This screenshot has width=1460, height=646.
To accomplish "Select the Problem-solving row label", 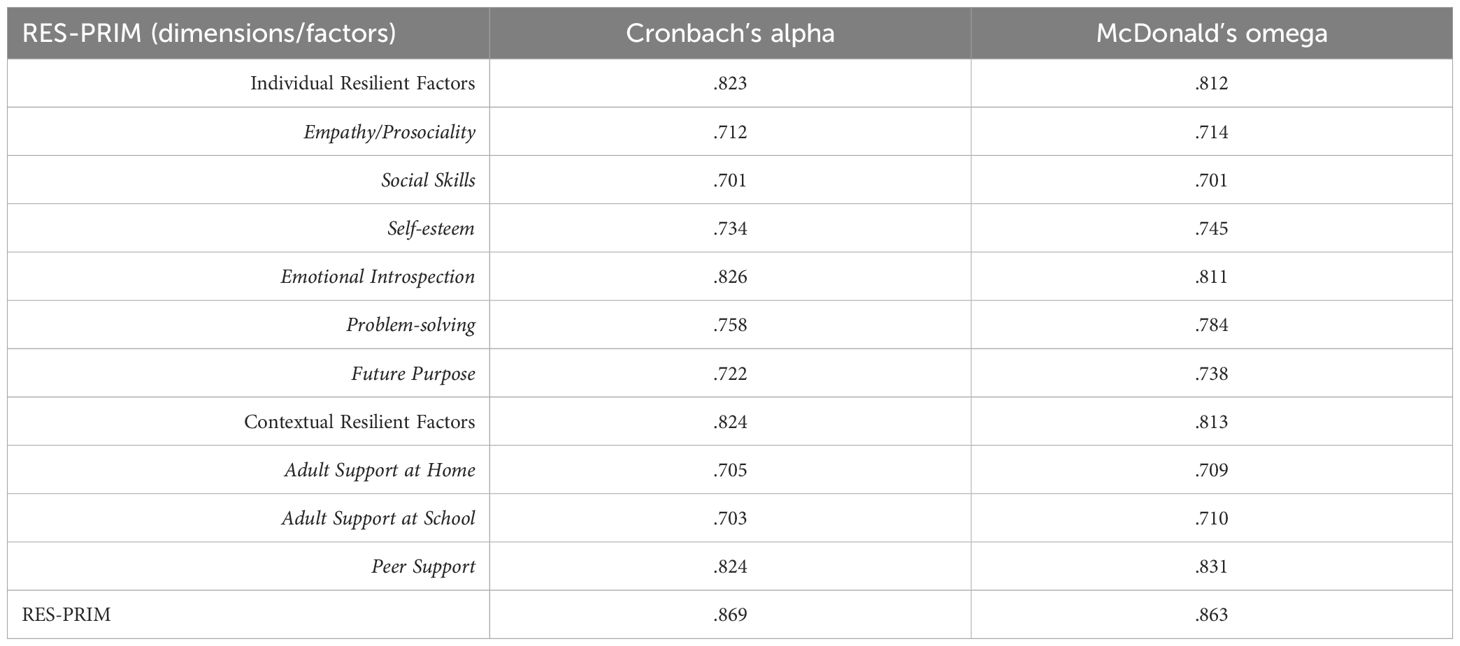I will tap(411, 325).
